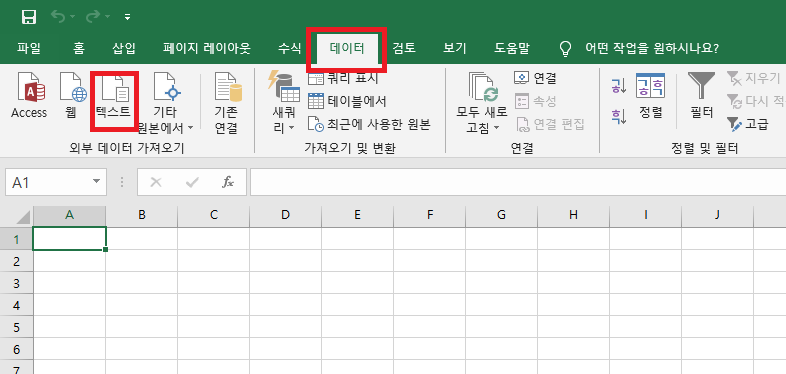Import data from 텍스트 file
This screenshot has width=786, height=374.
115,95
